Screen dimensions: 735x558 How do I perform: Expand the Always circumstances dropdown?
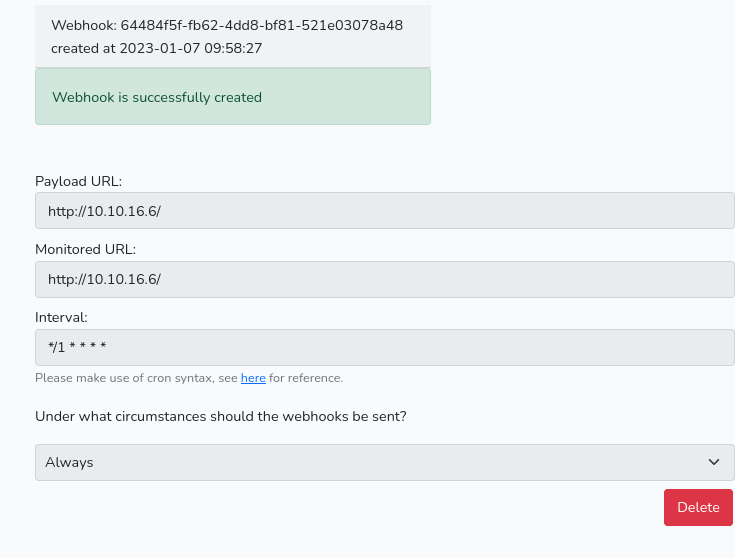[x=385, y=462]
